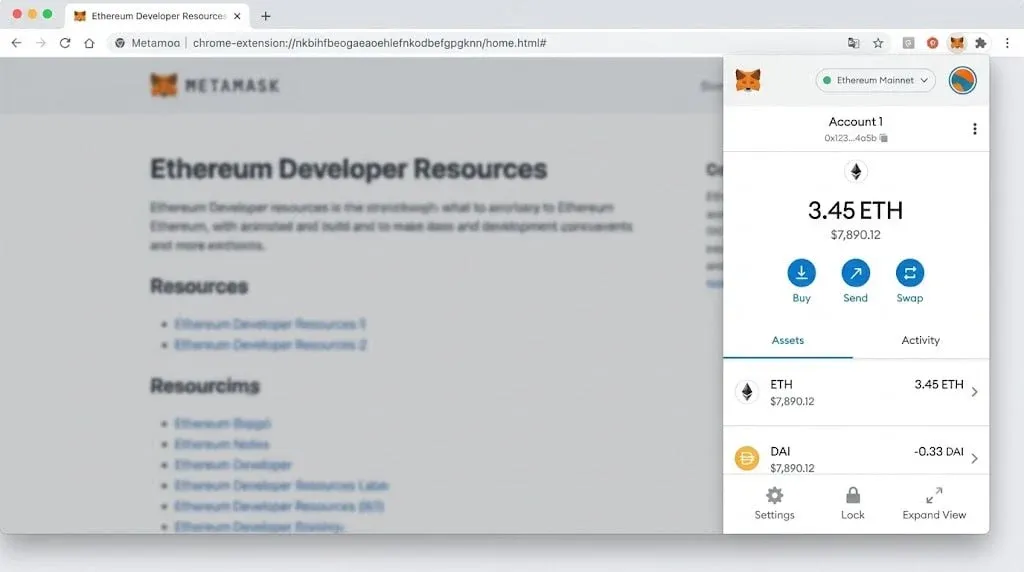The height and width of the screenshot is (572, 1024).
Task: Expand ETH asset details chevron
Action: coord(974,392)
